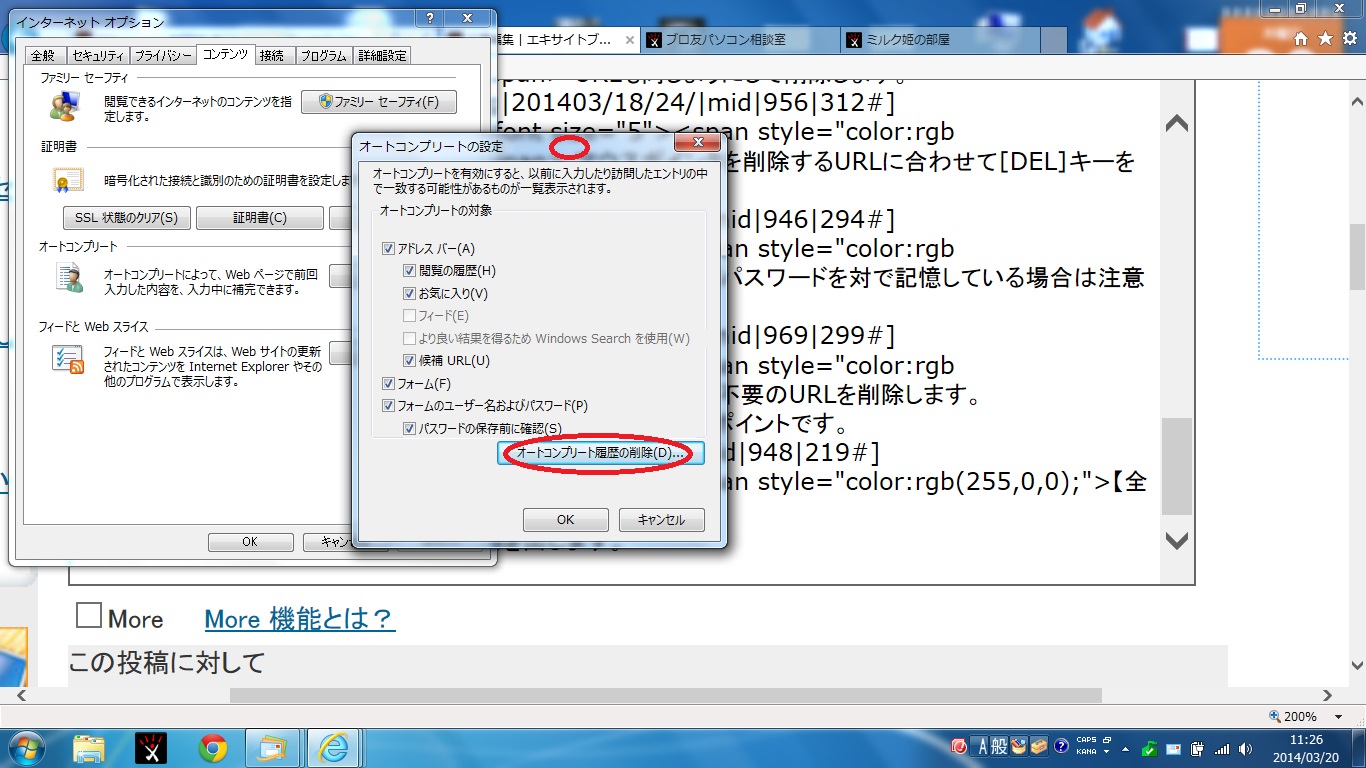
Task: Open Windows Explorer from the taskbar
Action: click(x=89, y=747)
